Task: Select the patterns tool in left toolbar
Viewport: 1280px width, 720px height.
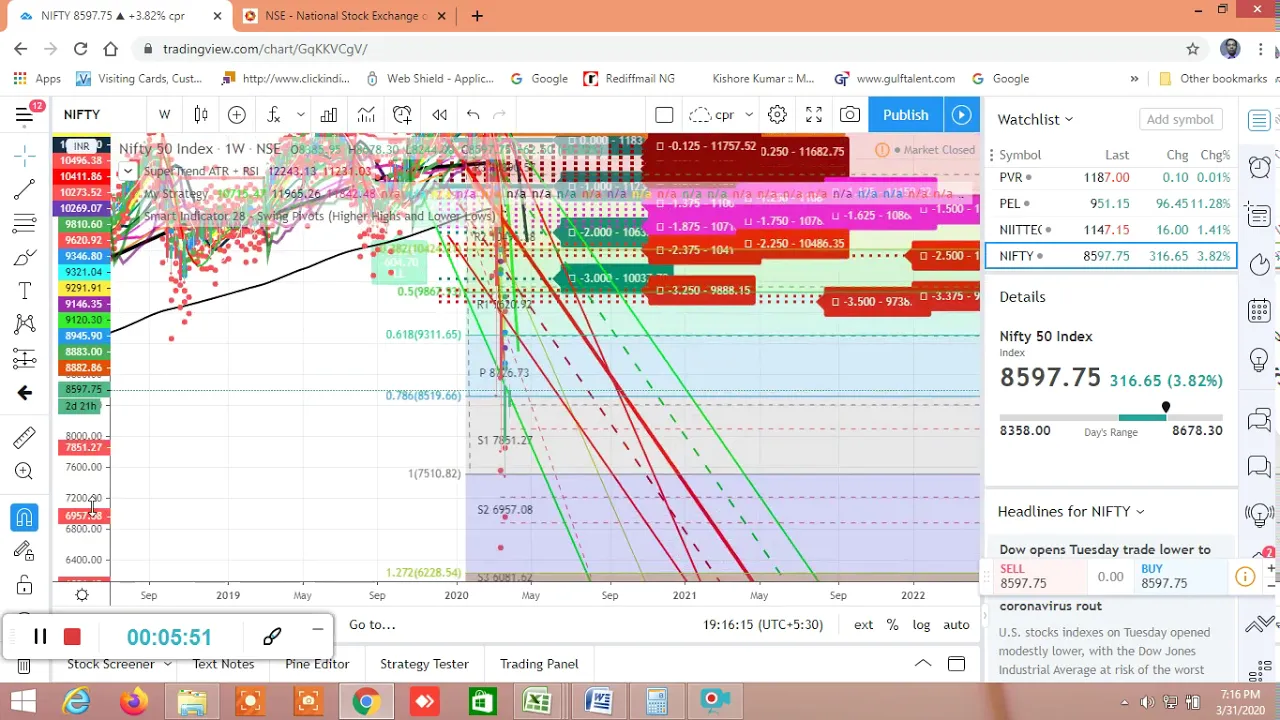Action: click(x=25, y=324)
